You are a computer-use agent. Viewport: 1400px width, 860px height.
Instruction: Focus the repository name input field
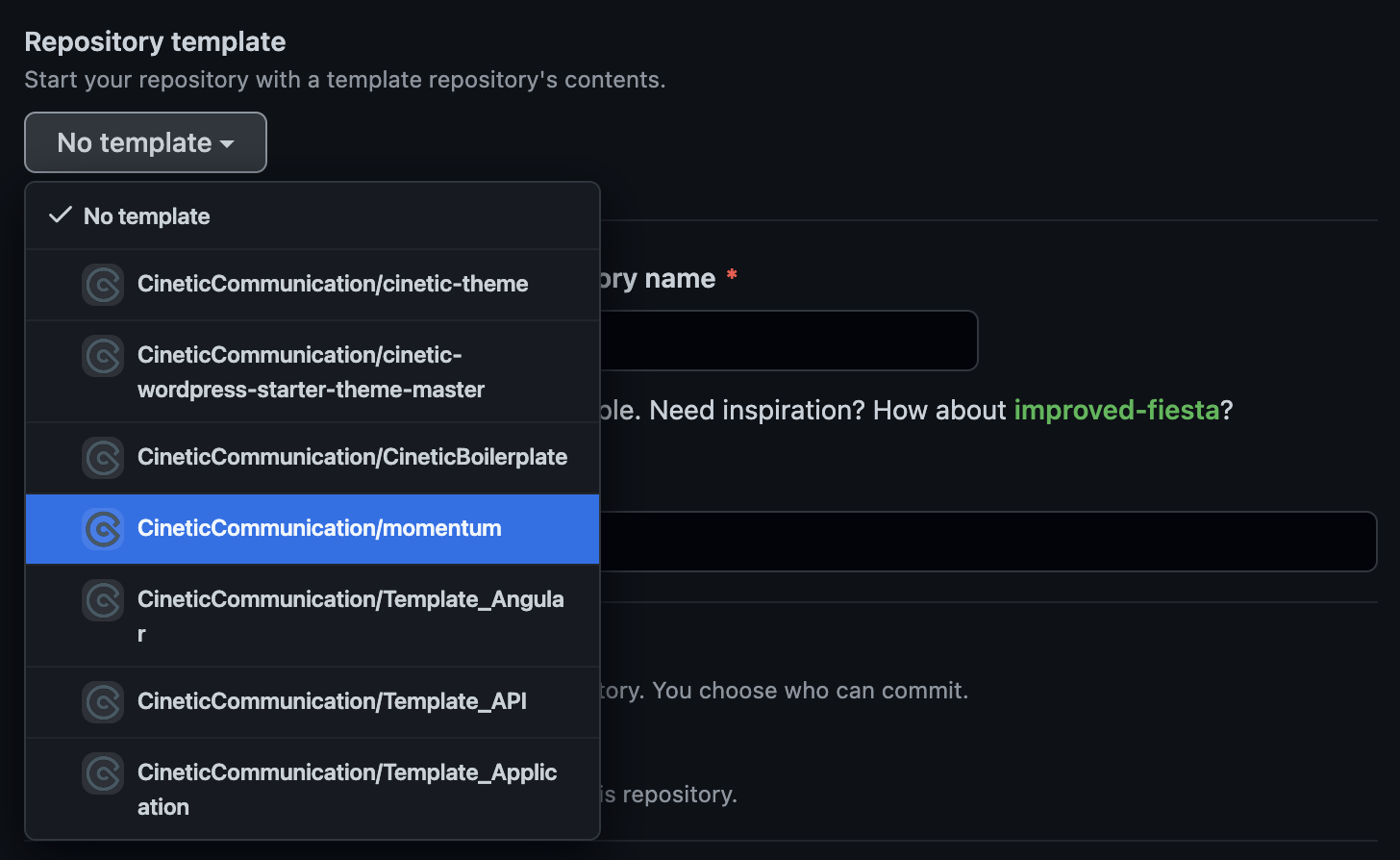point(788,341)
